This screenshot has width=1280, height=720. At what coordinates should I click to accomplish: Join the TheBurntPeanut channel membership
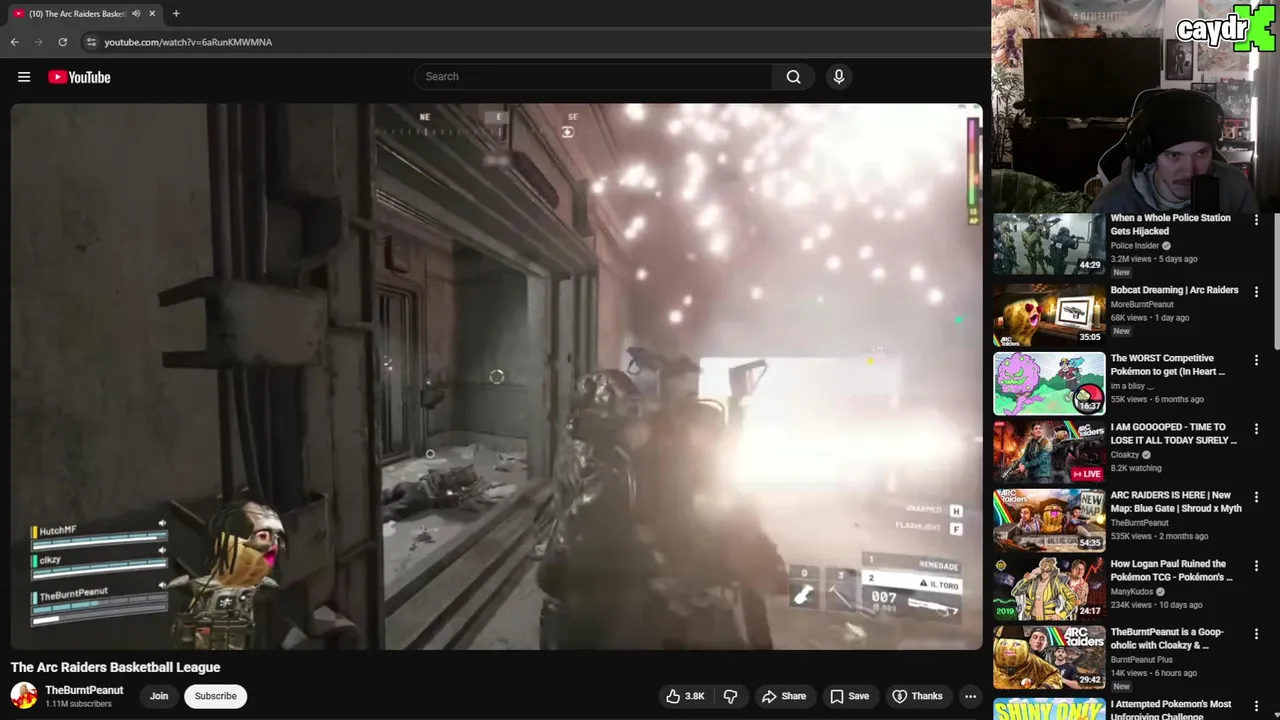[159, 696]
